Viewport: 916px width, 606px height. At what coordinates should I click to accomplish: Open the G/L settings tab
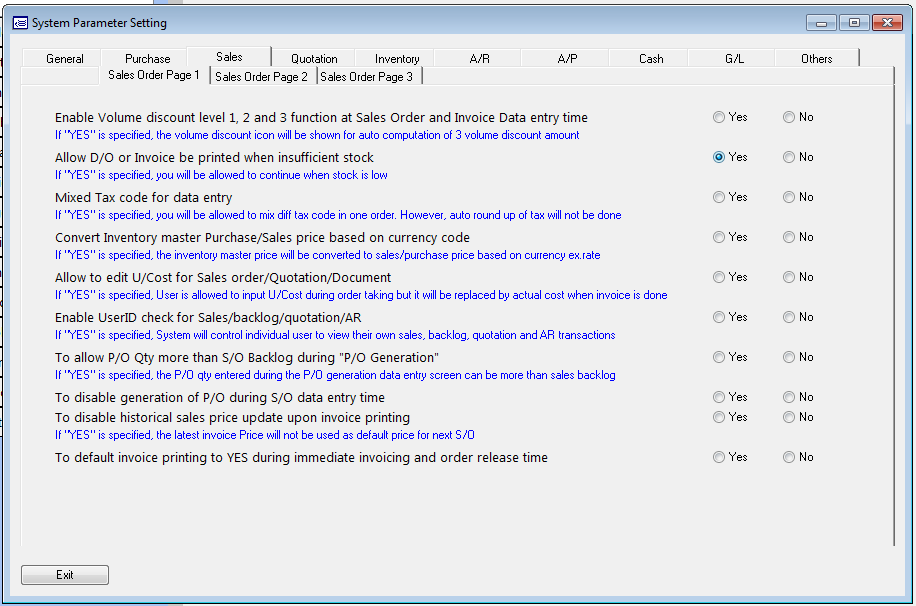tap(734, 59)
